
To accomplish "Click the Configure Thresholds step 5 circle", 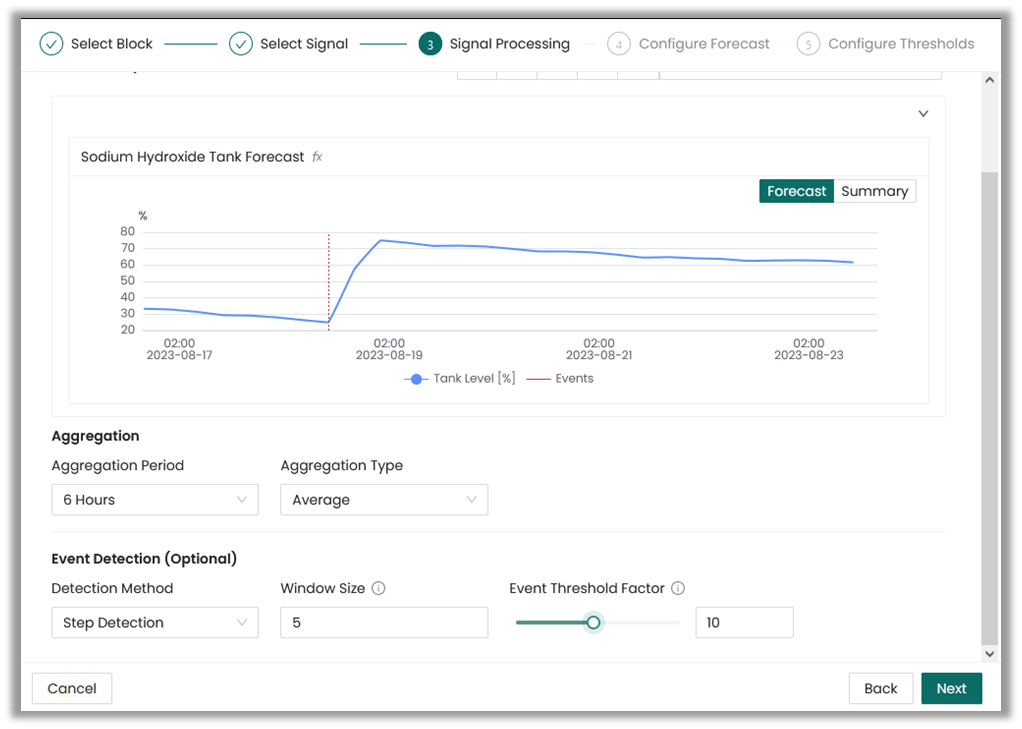I will (x=808, y=44).
